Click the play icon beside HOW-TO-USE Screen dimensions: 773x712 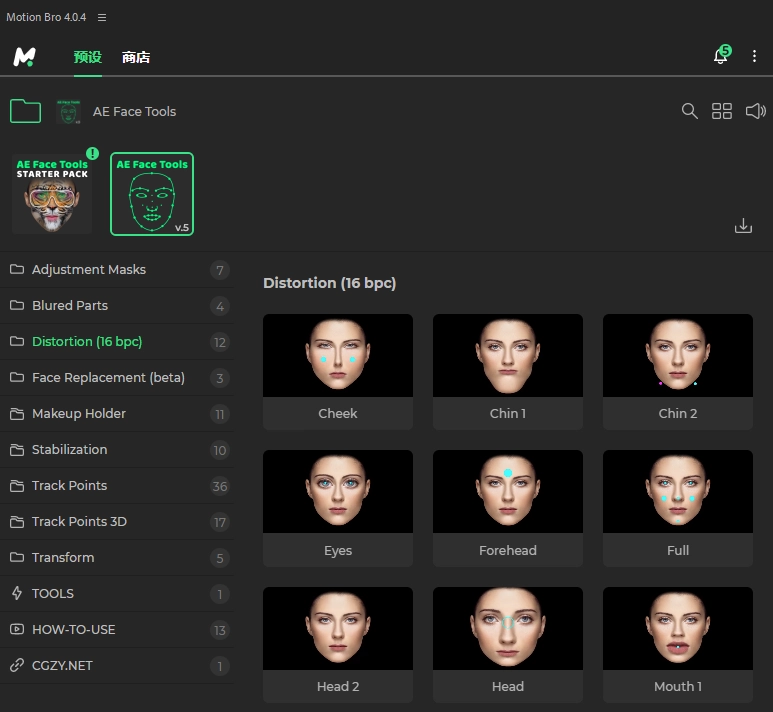tap(17, 629)
